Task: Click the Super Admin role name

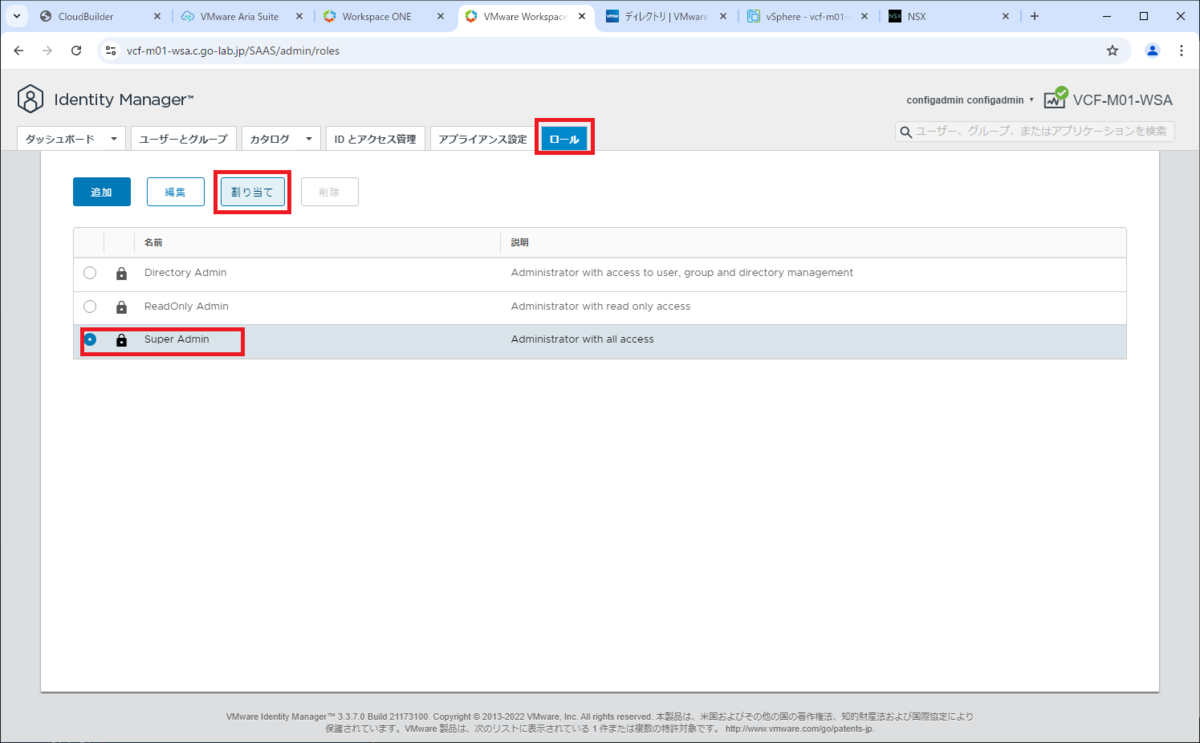Action: (x=177, y=339)
